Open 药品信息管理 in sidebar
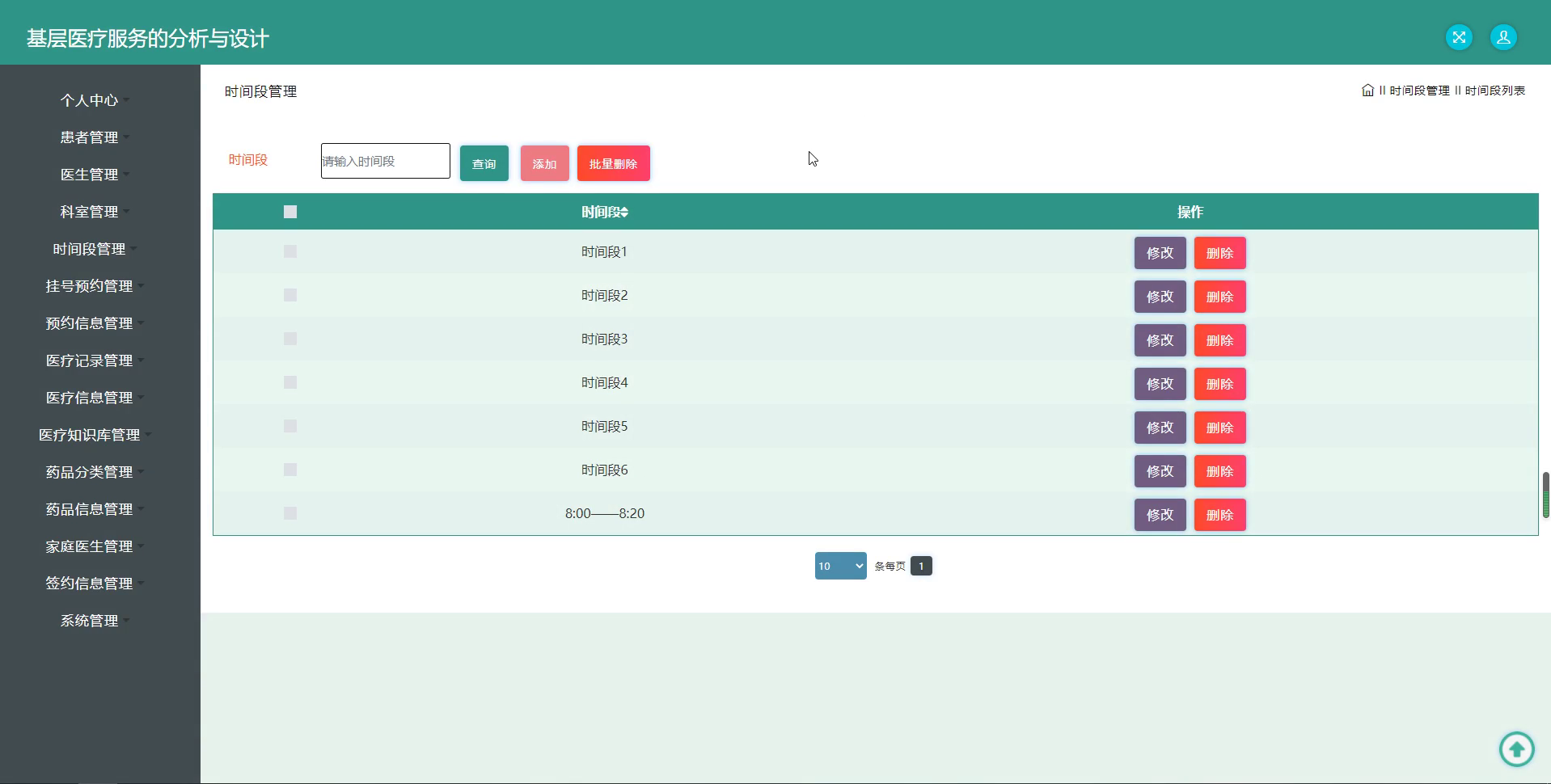 95,509
